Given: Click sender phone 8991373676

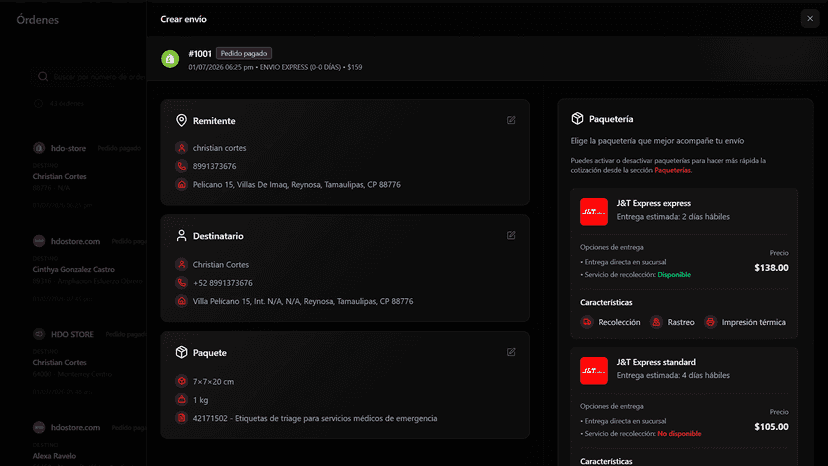Looking at the screenshot, I should (x=214, y=166).
